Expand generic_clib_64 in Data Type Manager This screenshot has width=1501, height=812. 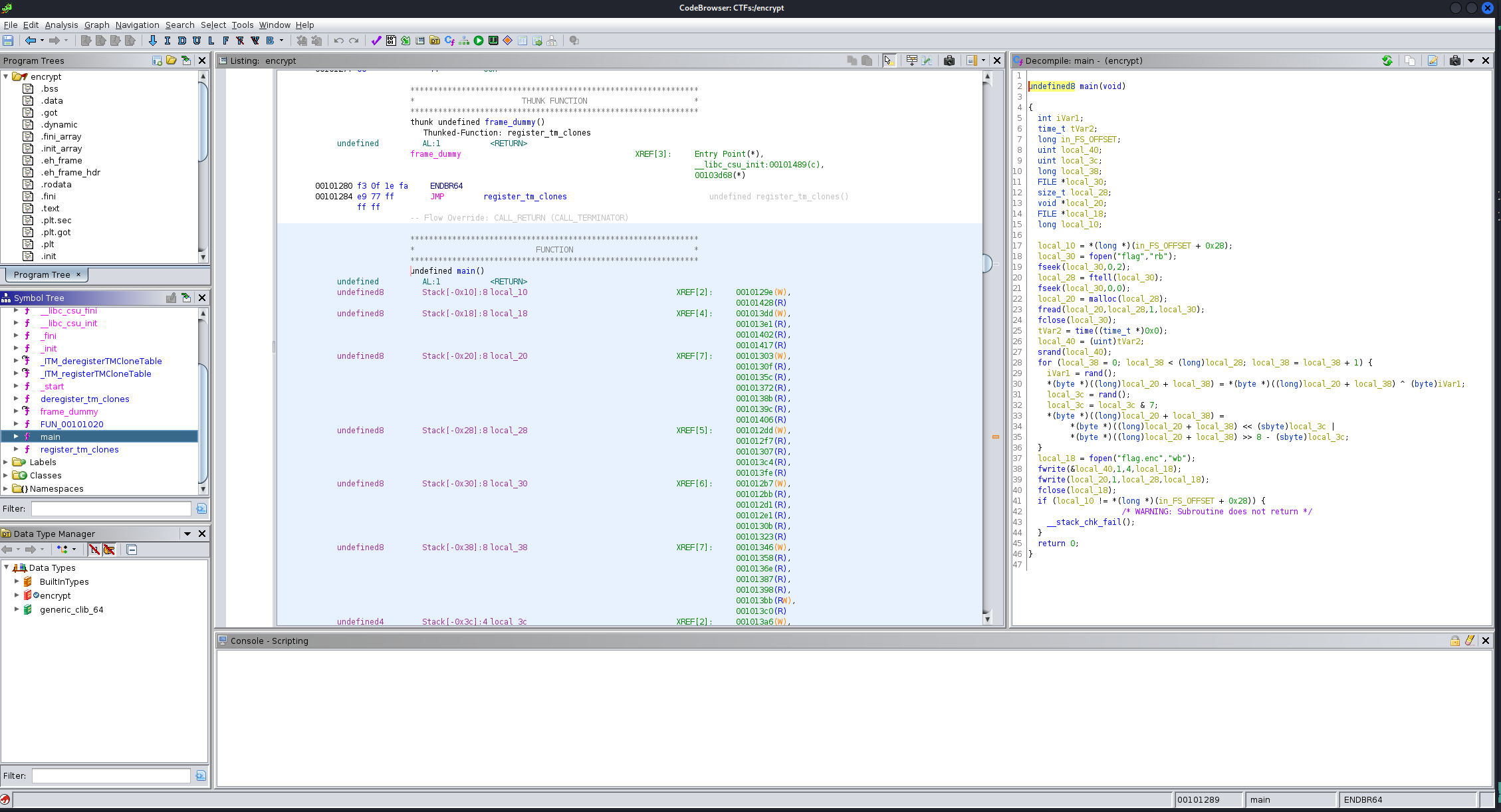click(17, 609)
